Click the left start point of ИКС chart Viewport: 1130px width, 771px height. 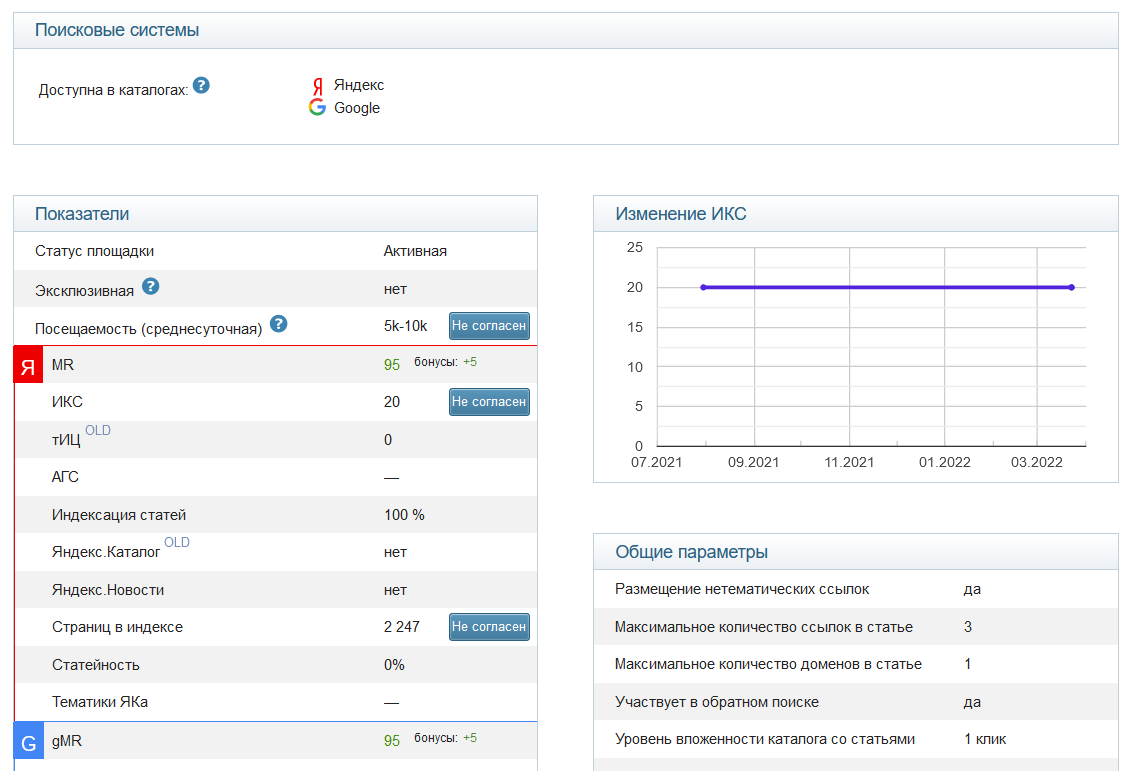pyautogui.click(x=703, y=287)
